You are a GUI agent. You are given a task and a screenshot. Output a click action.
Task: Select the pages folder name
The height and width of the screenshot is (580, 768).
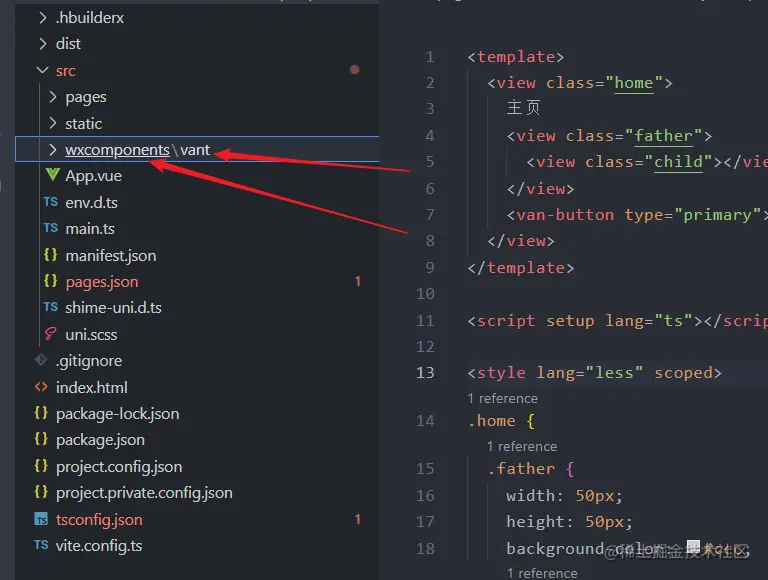86,97
